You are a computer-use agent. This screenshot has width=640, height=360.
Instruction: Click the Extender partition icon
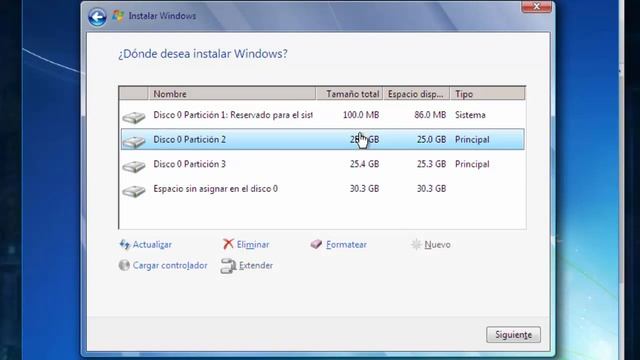point(228,266)
